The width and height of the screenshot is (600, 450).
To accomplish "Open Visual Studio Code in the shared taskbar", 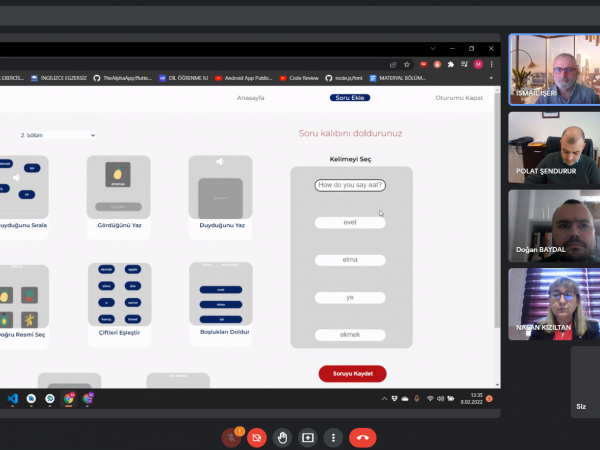I will coord(13,399).
